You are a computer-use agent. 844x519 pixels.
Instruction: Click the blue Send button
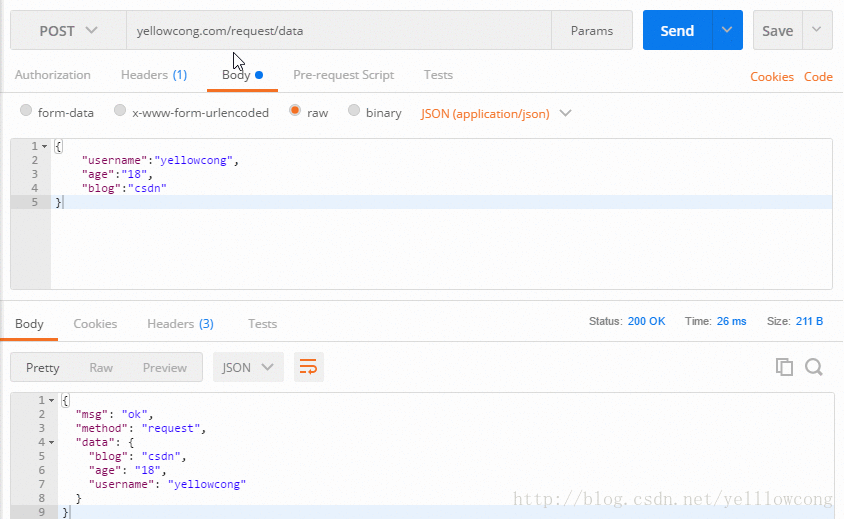677,31
